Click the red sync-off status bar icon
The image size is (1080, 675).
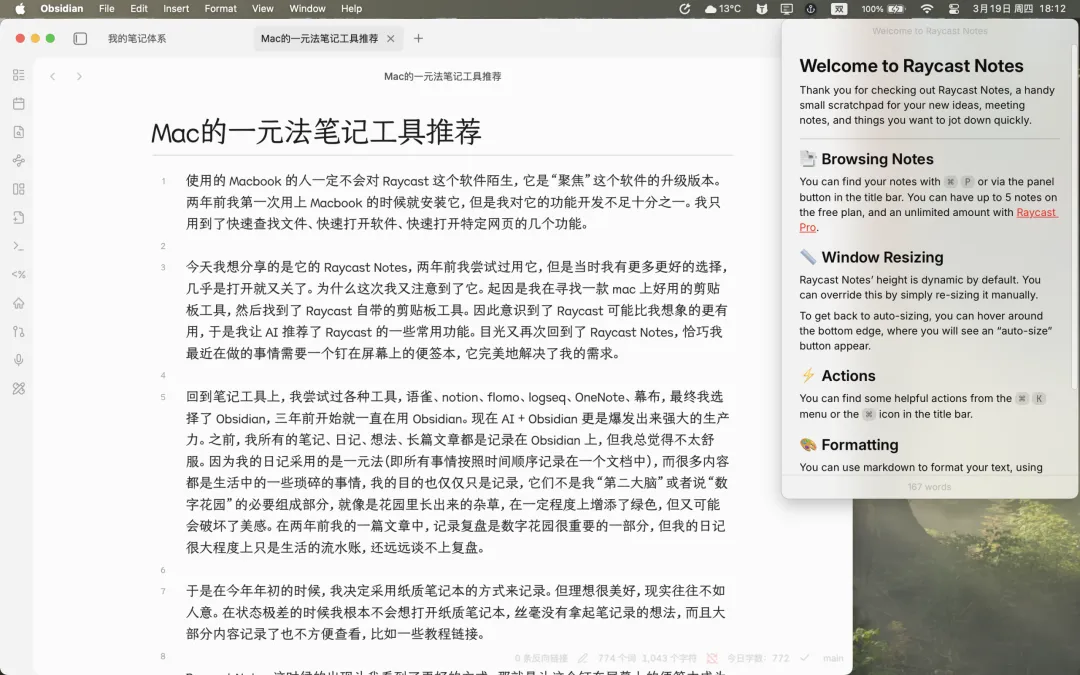coord(712,658)
